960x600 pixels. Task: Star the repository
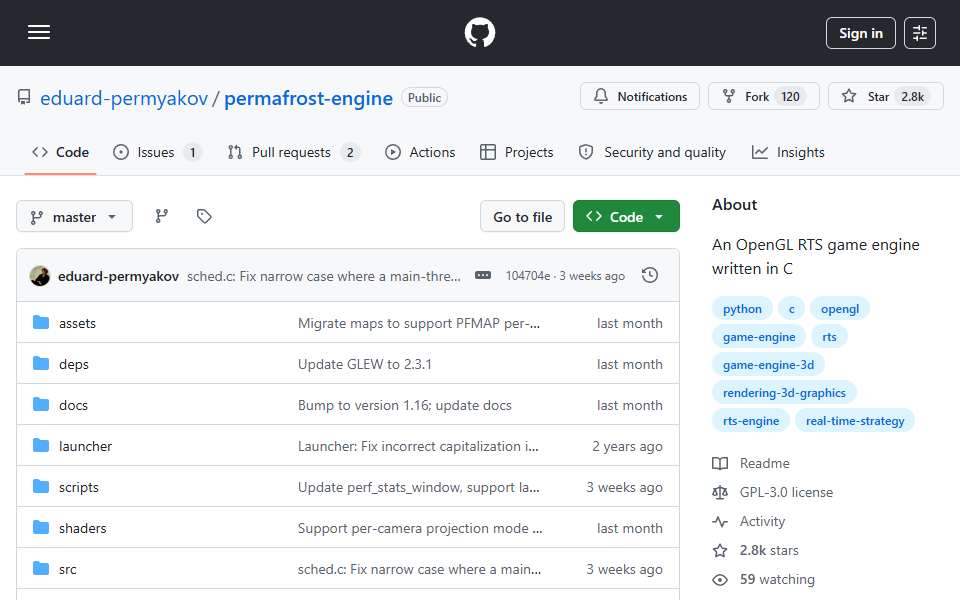point(885,96)
